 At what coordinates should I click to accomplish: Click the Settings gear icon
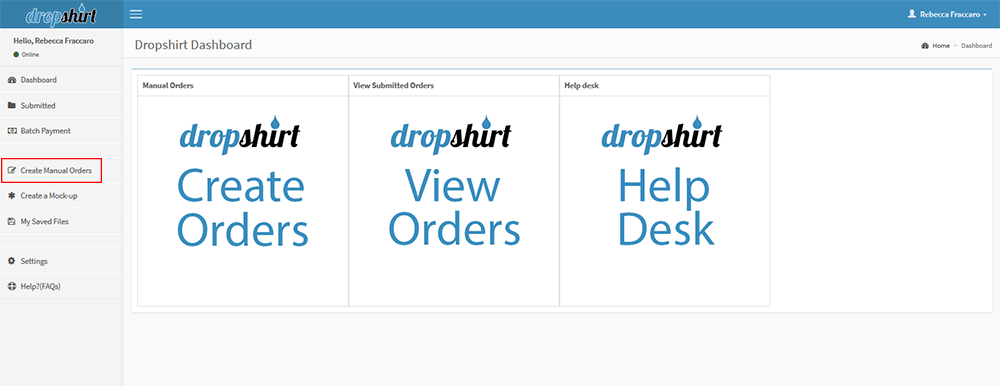11,261
